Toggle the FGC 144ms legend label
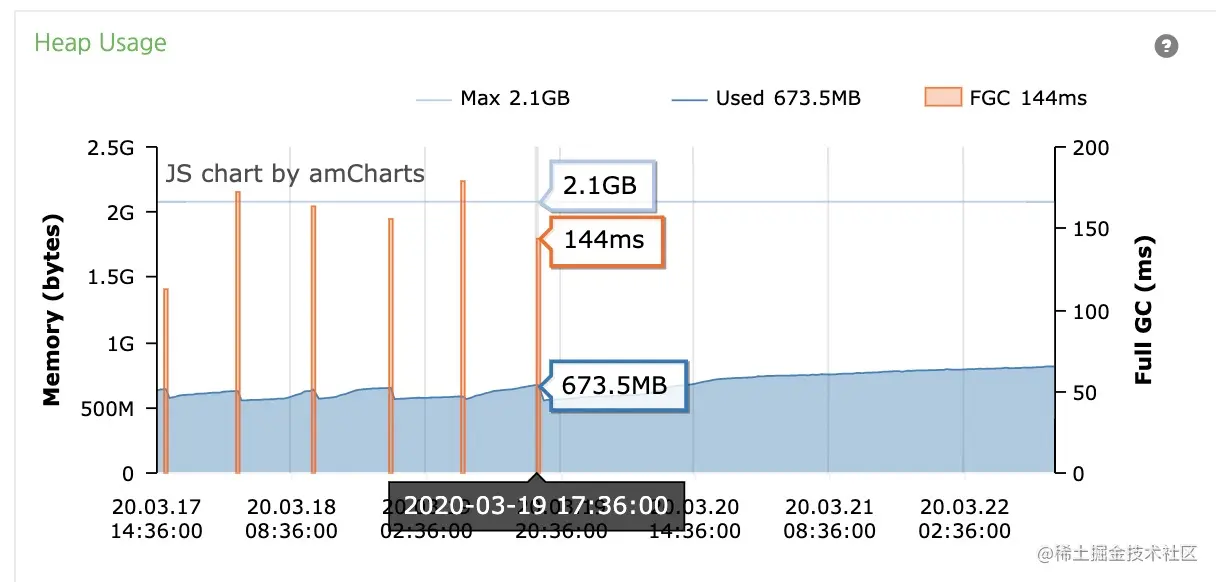1216x582 pixels. [x=1028, y=98]
